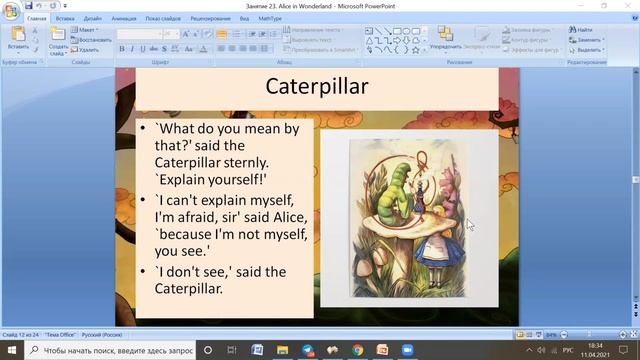Decrease the list indent level
640x360 pixels.
point(252,34)
